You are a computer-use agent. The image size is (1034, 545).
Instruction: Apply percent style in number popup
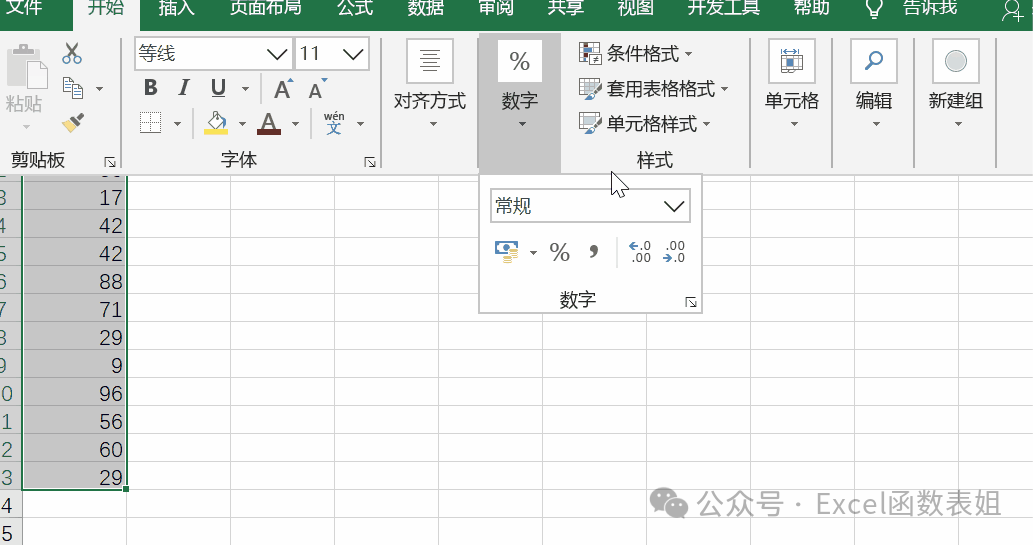coord(560,252)
